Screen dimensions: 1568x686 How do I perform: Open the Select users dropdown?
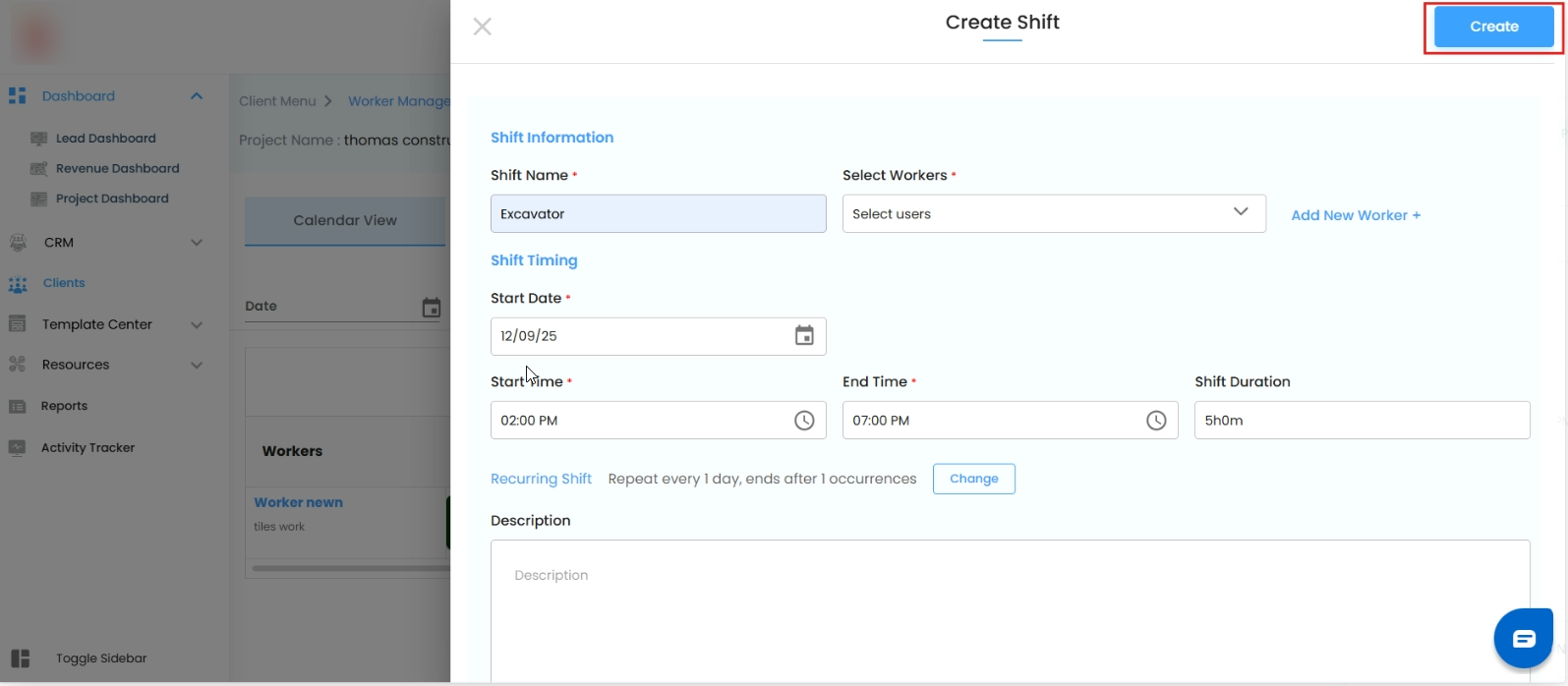[x=1053, y=213]
